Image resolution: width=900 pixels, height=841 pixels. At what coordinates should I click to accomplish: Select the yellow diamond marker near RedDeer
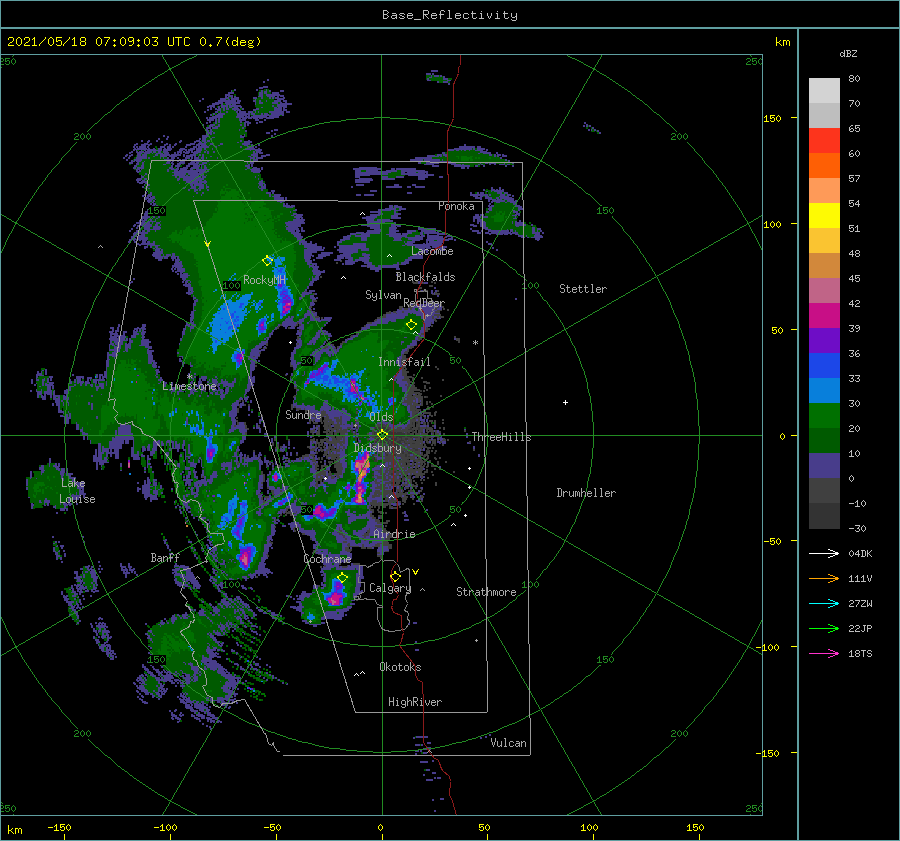point(411,325)
